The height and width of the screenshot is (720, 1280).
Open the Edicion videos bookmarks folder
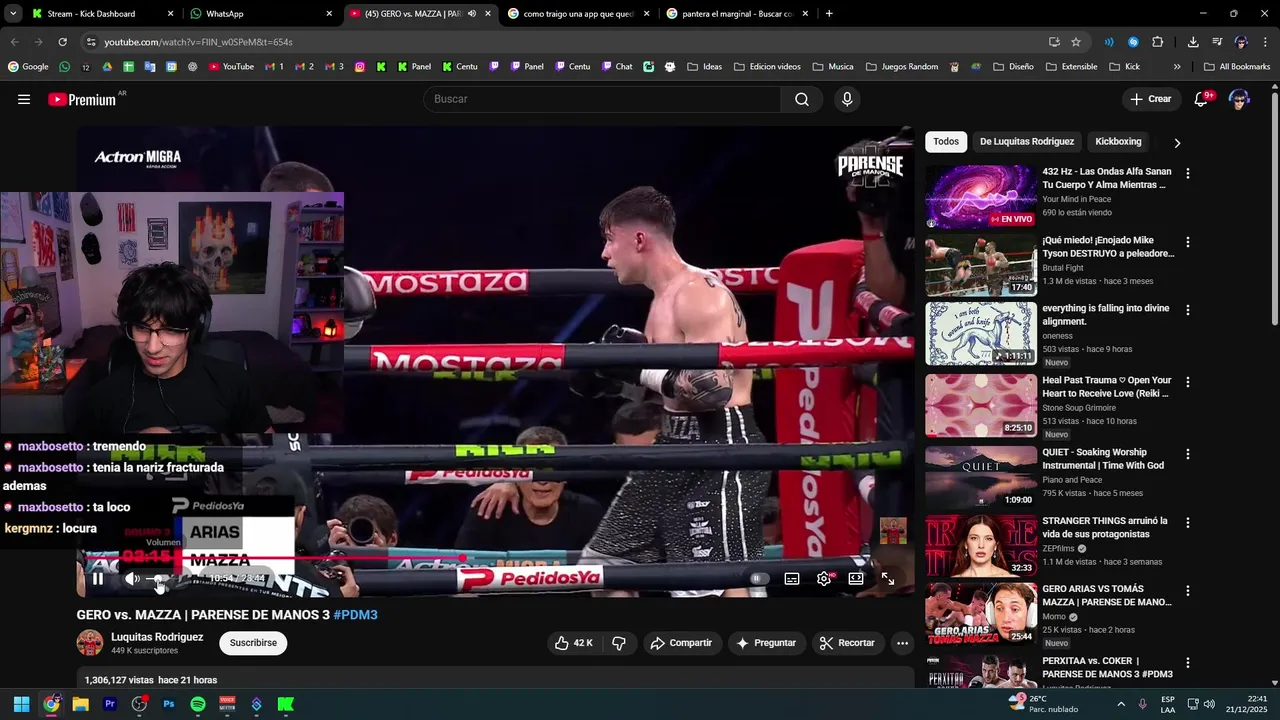point(767,67)
